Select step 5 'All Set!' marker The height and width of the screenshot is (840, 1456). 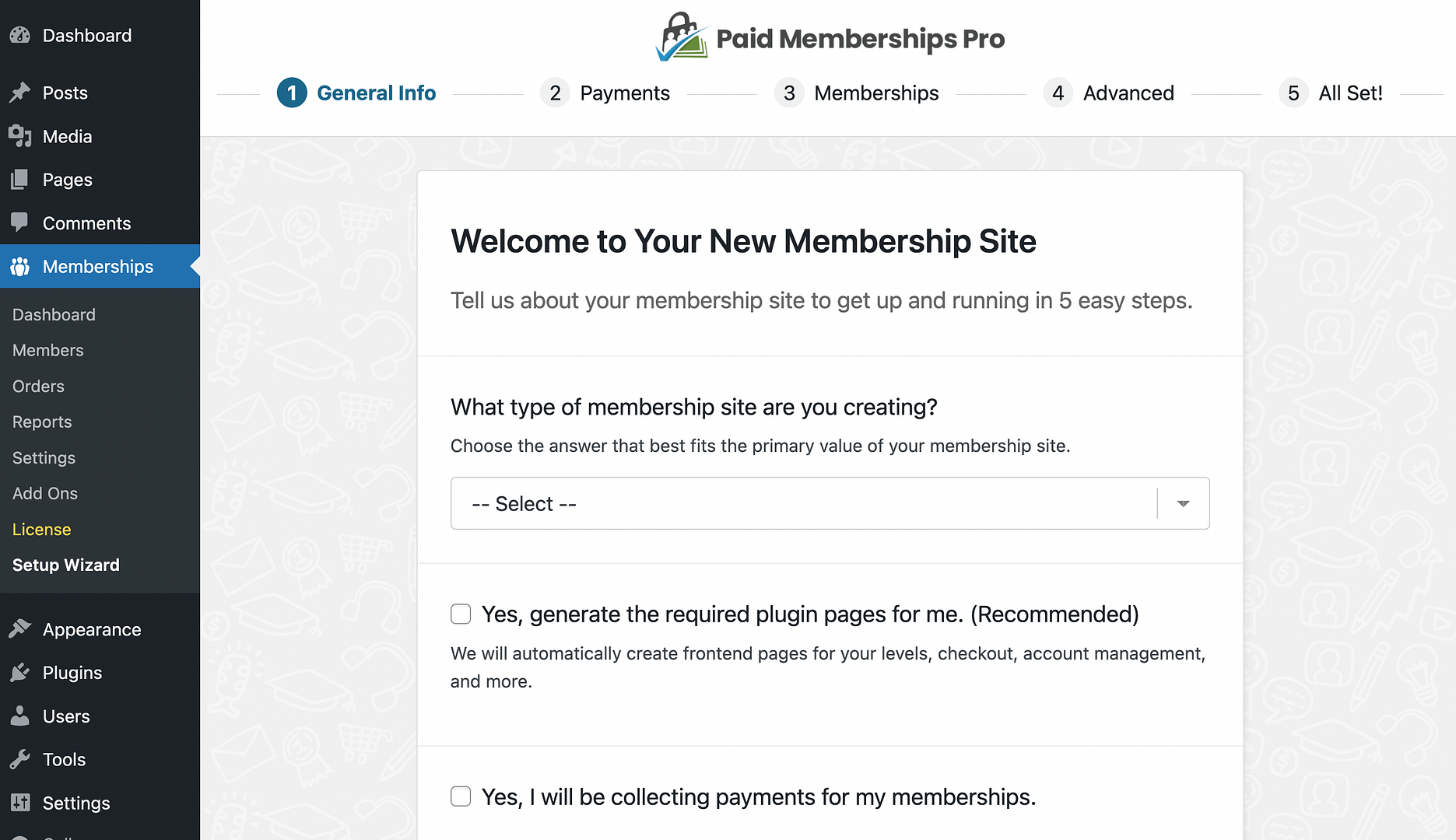click(x=1331, y=93)
